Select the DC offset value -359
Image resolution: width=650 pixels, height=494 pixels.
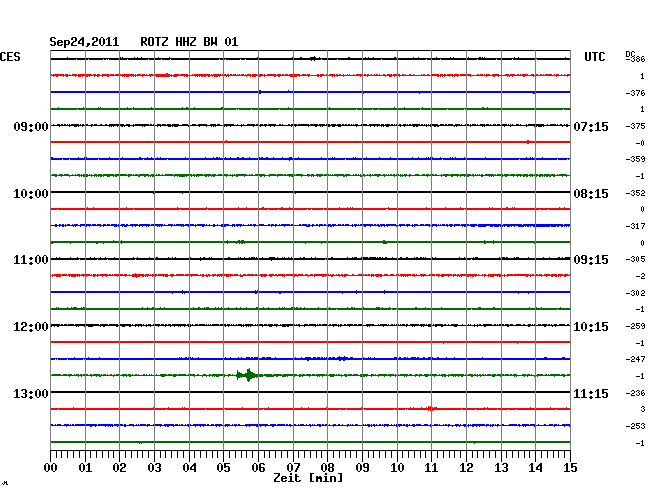[635, 159]
